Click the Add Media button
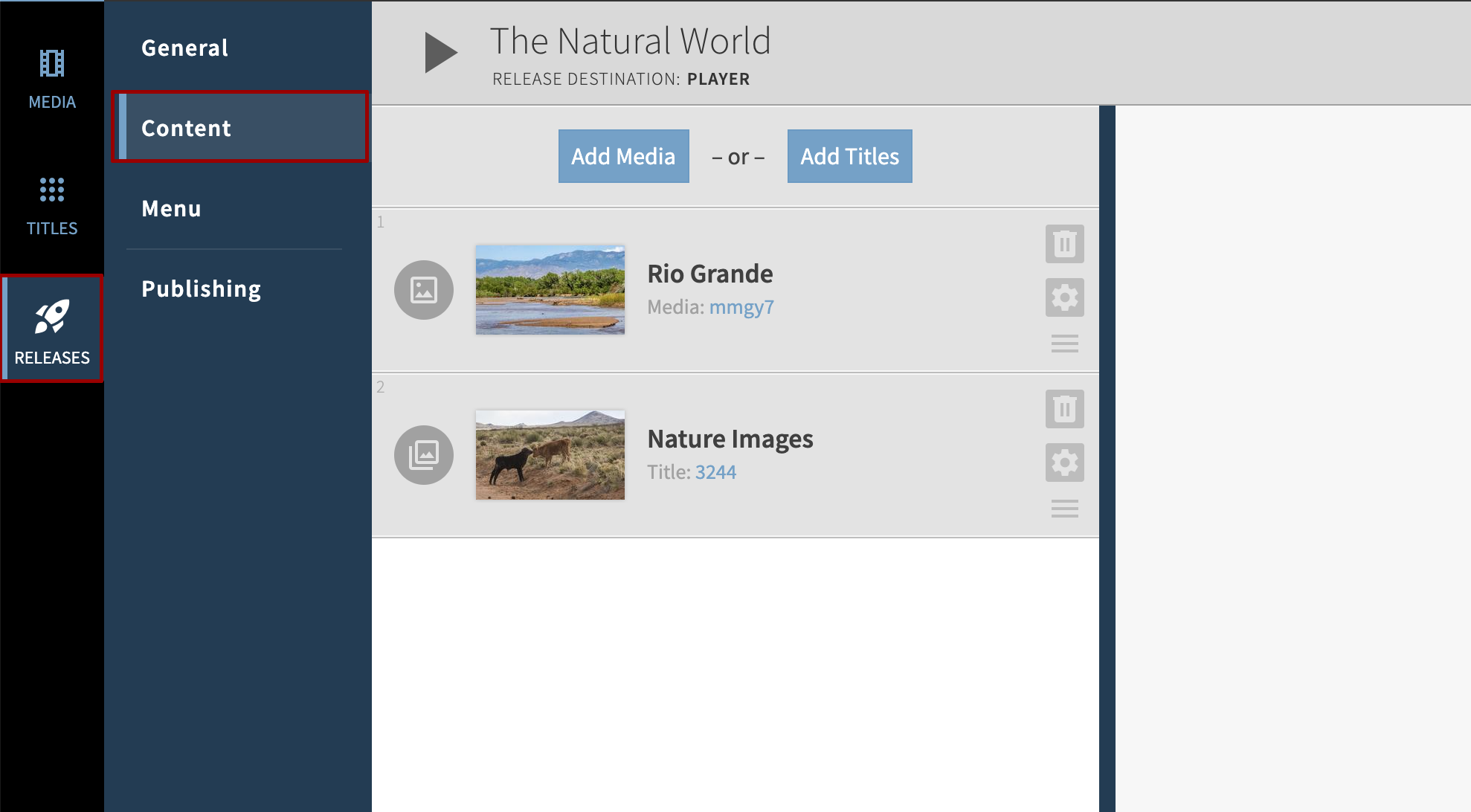Viewport: 1471px width, 812px height. tap(623, 156)
